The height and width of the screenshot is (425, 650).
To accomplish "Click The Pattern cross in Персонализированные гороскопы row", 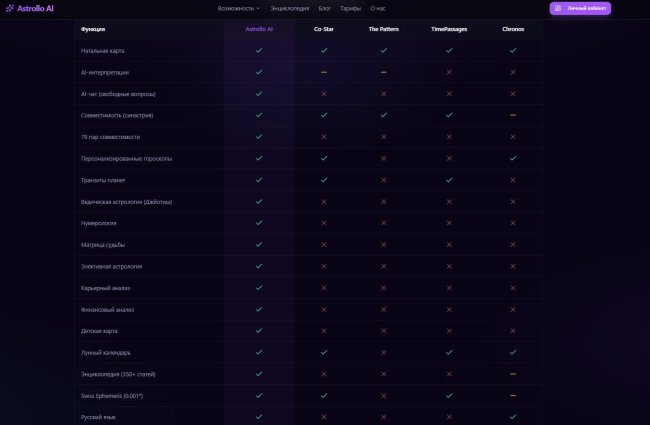I will tap(383, 158).
